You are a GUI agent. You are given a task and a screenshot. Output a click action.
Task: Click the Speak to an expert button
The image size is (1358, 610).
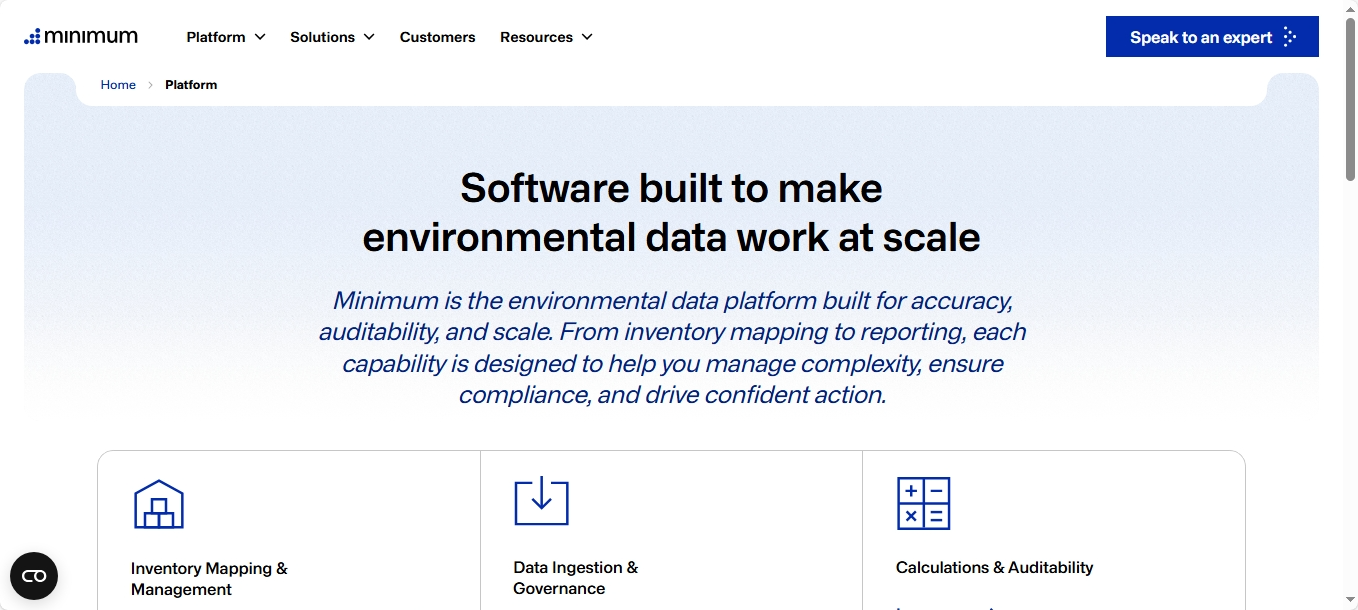click(1212, 37)
